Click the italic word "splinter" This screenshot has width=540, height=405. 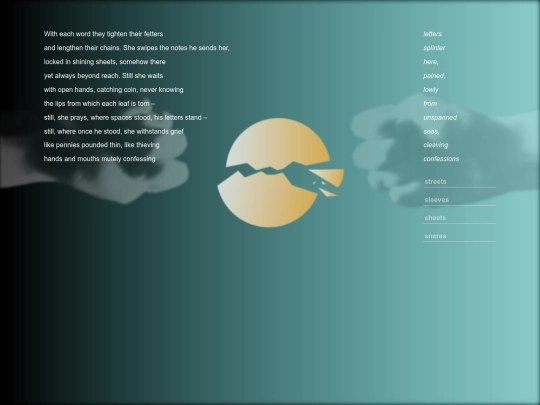pyautogui.click(x=434, y=48)
